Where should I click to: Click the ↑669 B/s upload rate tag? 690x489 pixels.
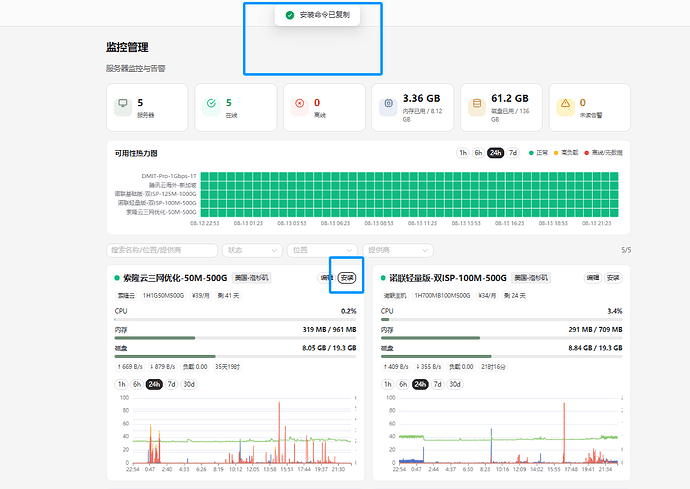[x=130, y=367]
